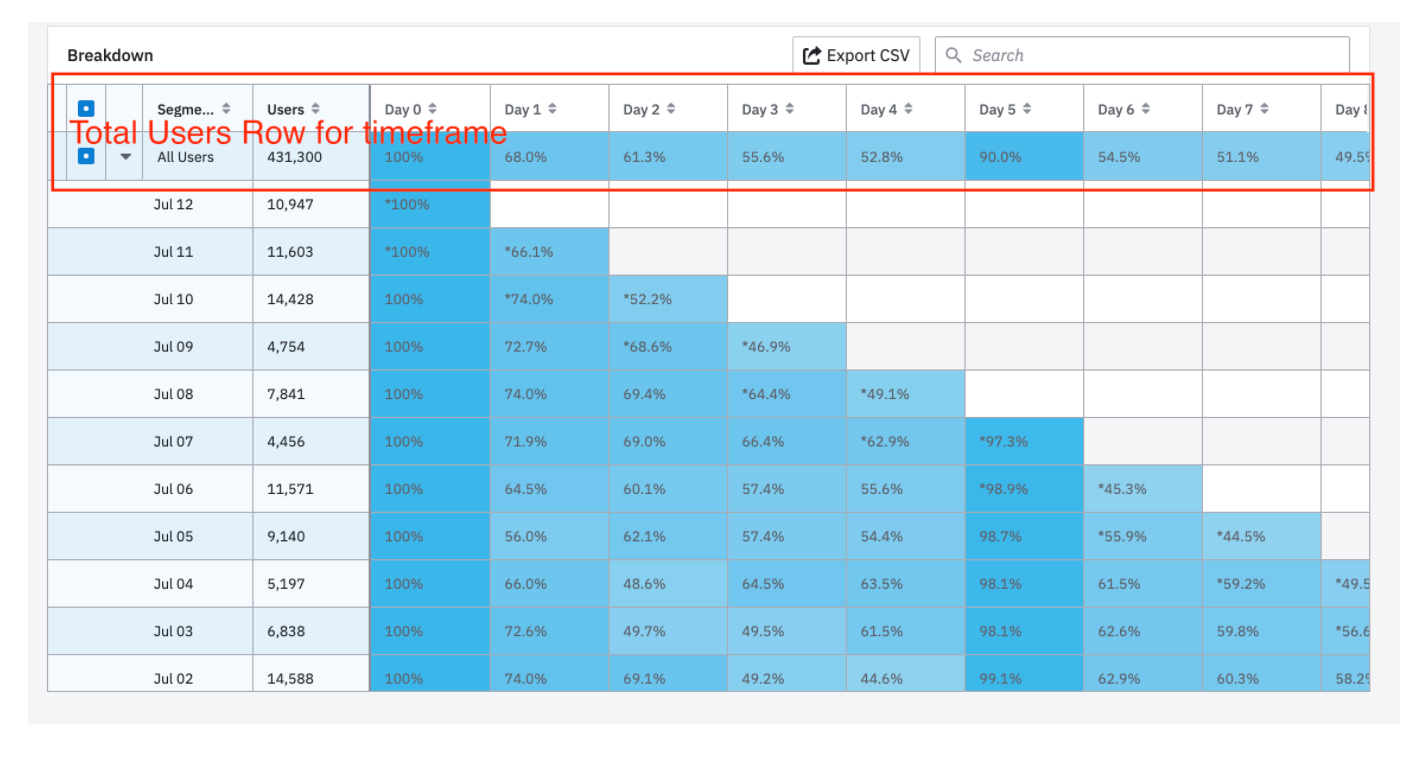
Task: Sort by Day 0 column
Action: [x=410, y=109]
